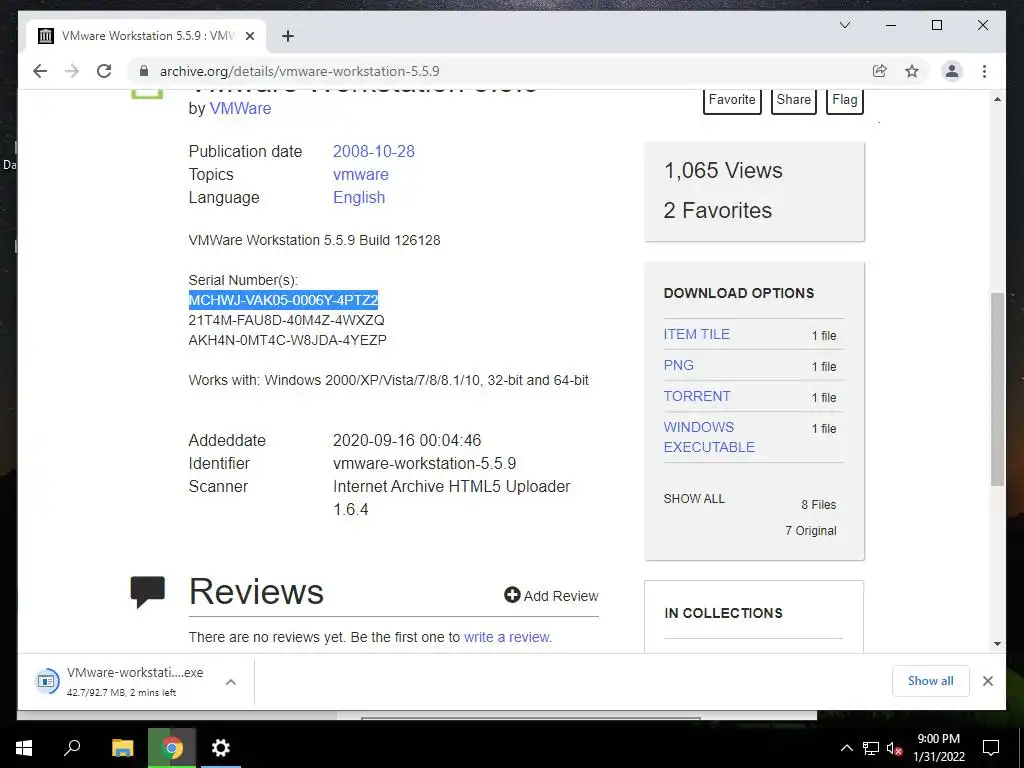Select the VMware Workstation 5.5.9 tab
The height and width of the screenshot is (768, 1024).
point(146,36)
